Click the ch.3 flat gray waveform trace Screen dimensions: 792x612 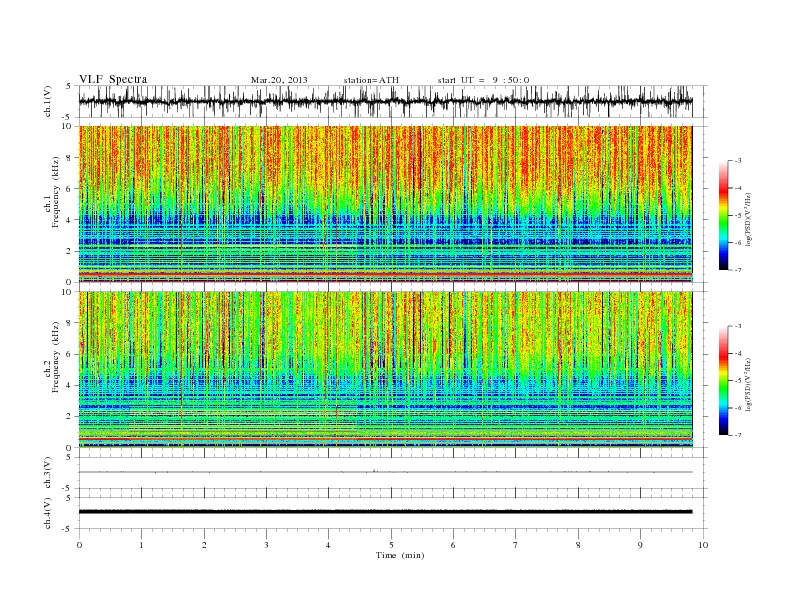pos(385,472)
